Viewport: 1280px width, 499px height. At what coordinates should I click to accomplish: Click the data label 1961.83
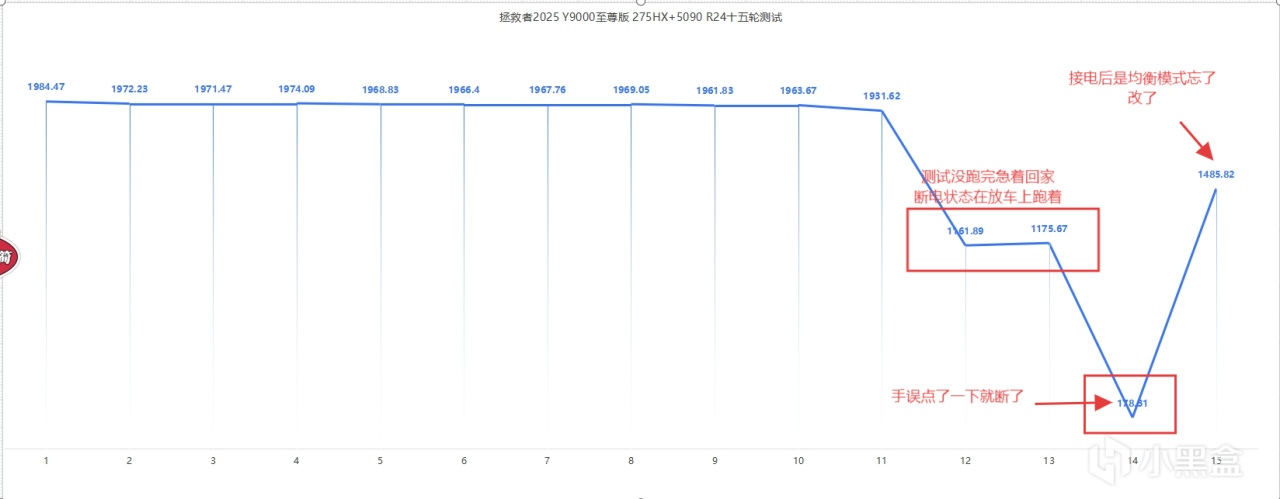[715, 91]
